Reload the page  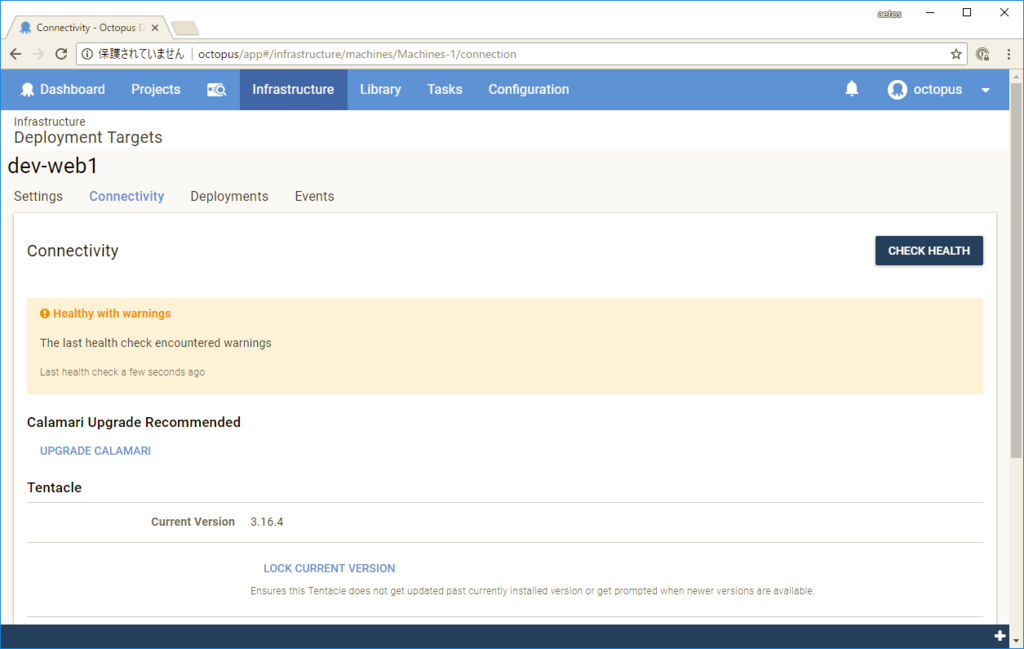coord(61,54)
